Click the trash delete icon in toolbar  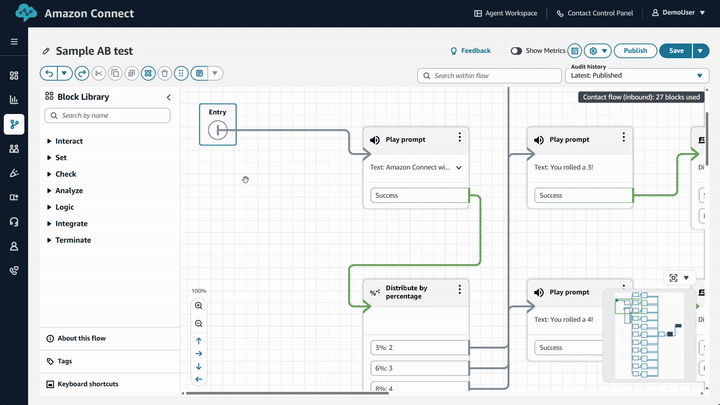(x=164, y=73)
